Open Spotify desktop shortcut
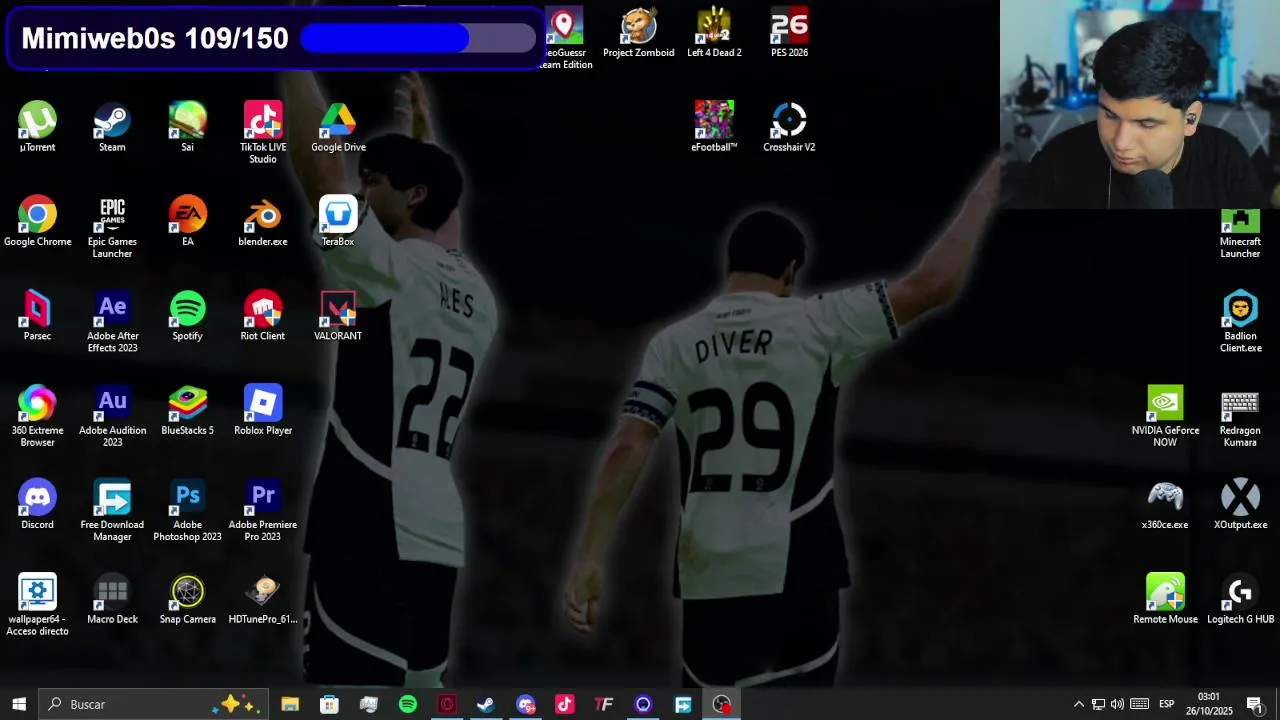Viewport: 1280px width, 720px height. 187,316
